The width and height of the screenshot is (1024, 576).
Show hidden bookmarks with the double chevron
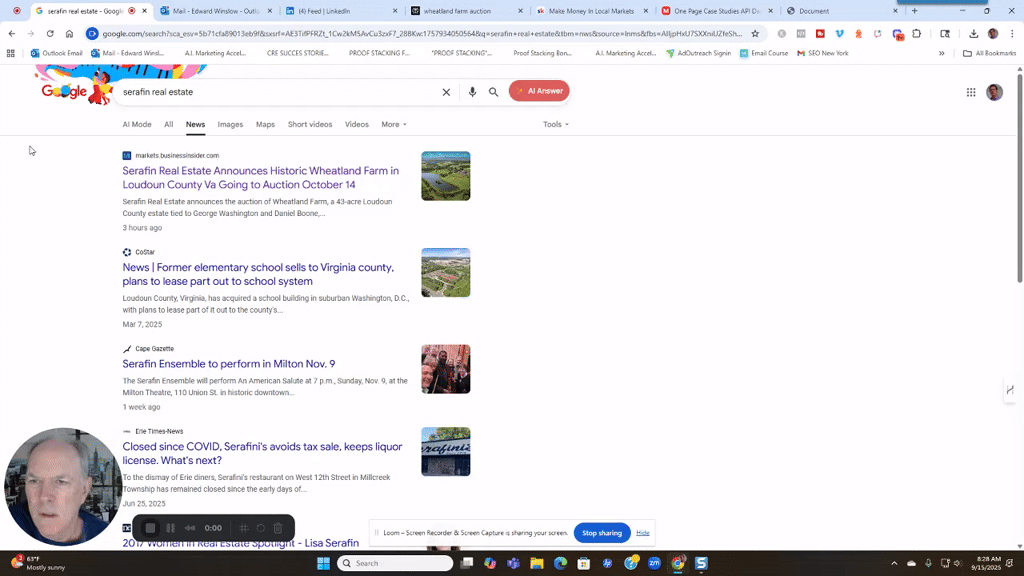point(942,53)
